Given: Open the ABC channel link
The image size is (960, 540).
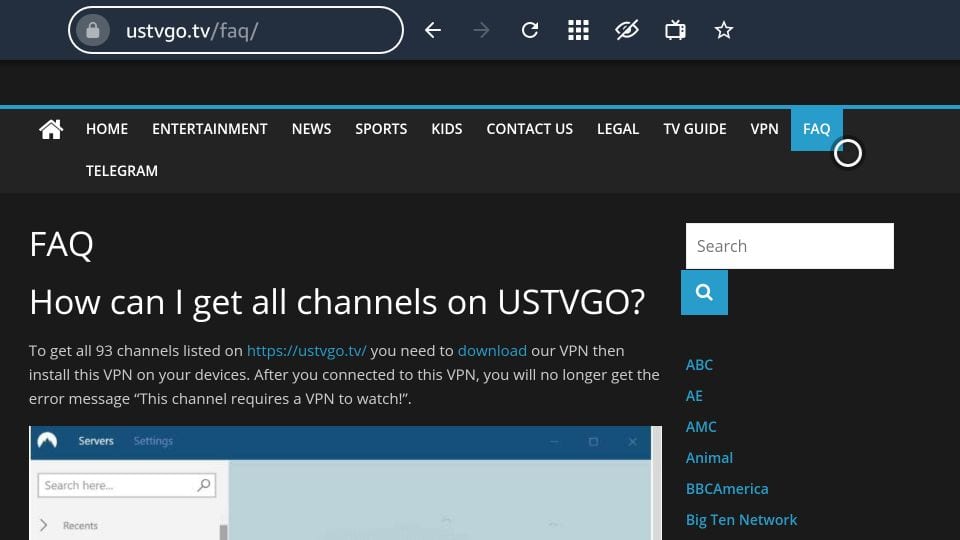Looking at the screenshot, I should pos(699,365).
